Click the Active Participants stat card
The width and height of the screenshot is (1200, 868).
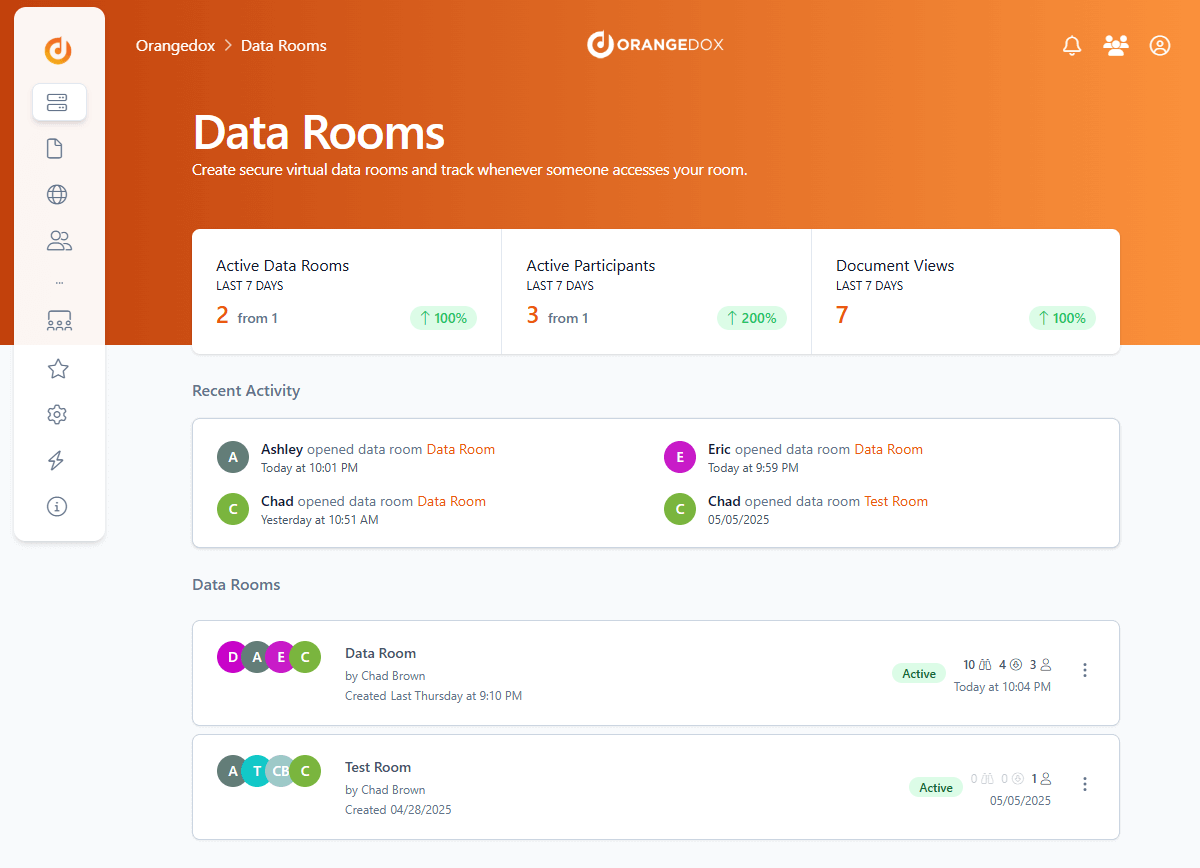[x=656, y=291]
